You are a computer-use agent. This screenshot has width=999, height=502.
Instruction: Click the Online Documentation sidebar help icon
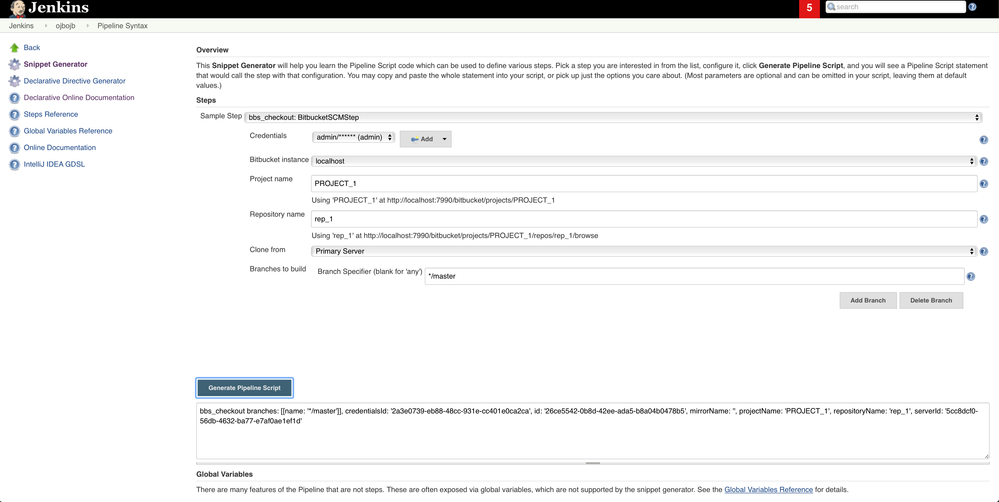[14, 148]
